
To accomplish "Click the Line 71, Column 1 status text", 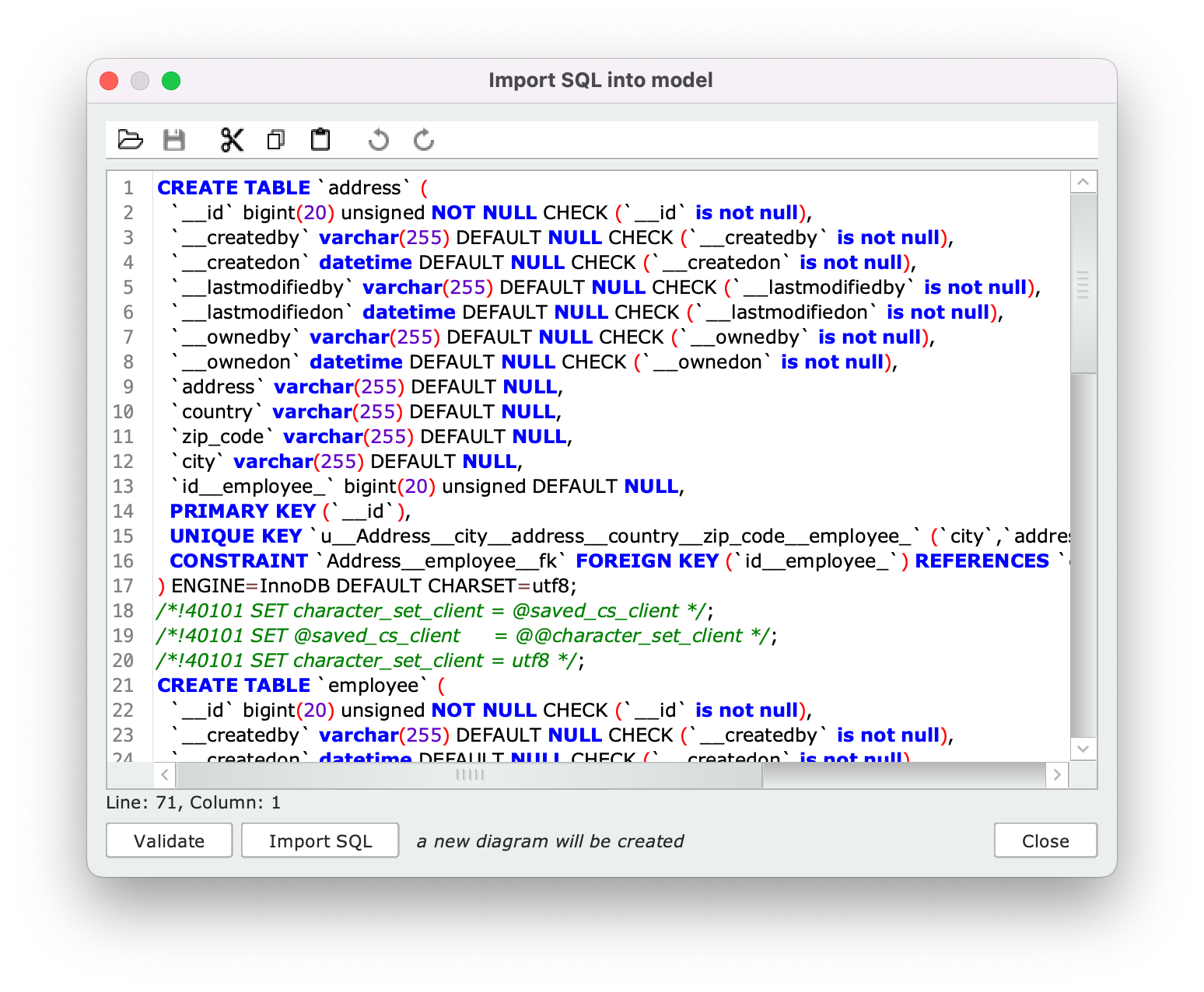I will [194, 802].
